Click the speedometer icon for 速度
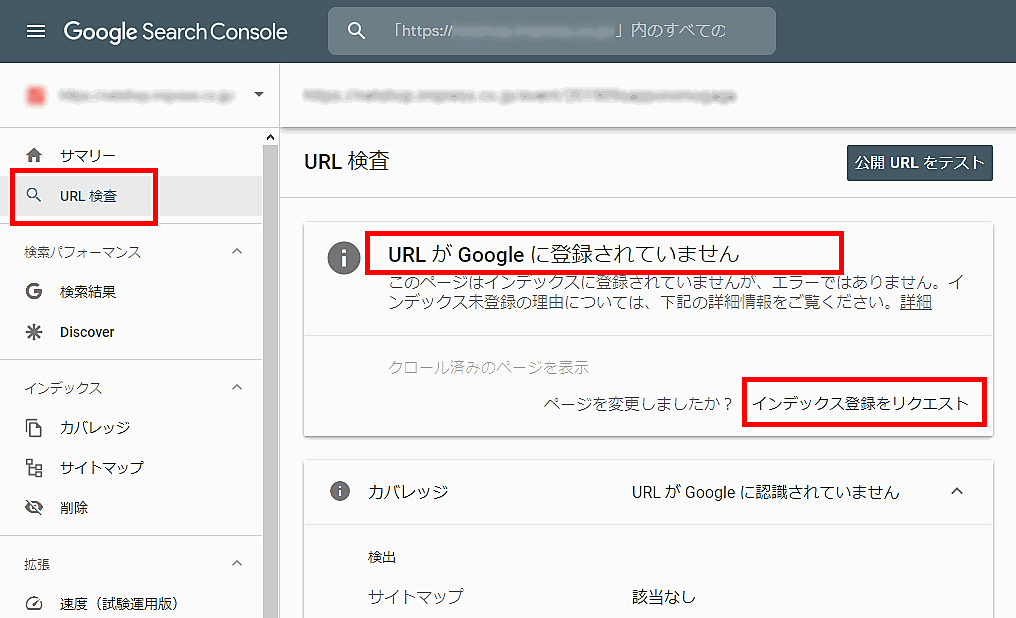The image size is (1016, 618). coord(34,604)
